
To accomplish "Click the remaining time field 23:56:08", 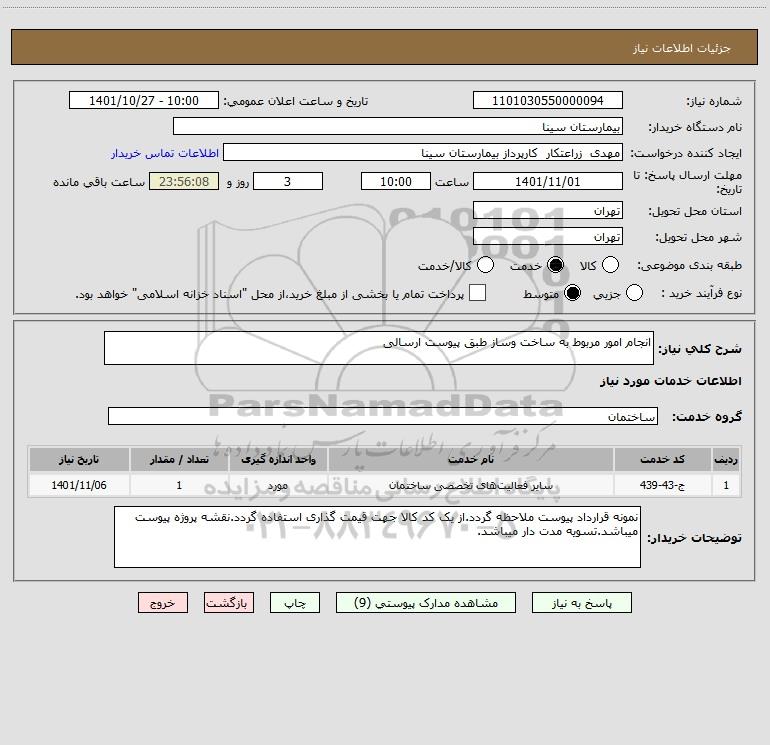I will pos(184,181).
